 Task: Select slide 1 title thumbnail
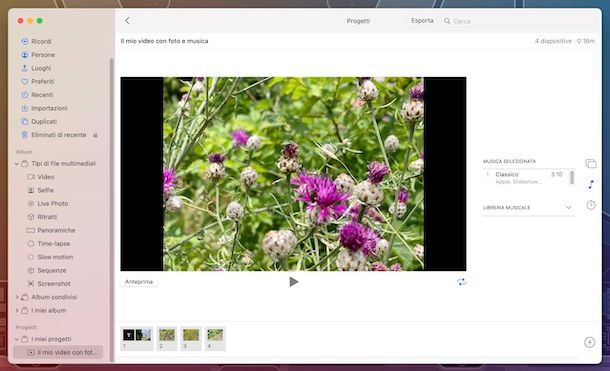click(137, 338)
